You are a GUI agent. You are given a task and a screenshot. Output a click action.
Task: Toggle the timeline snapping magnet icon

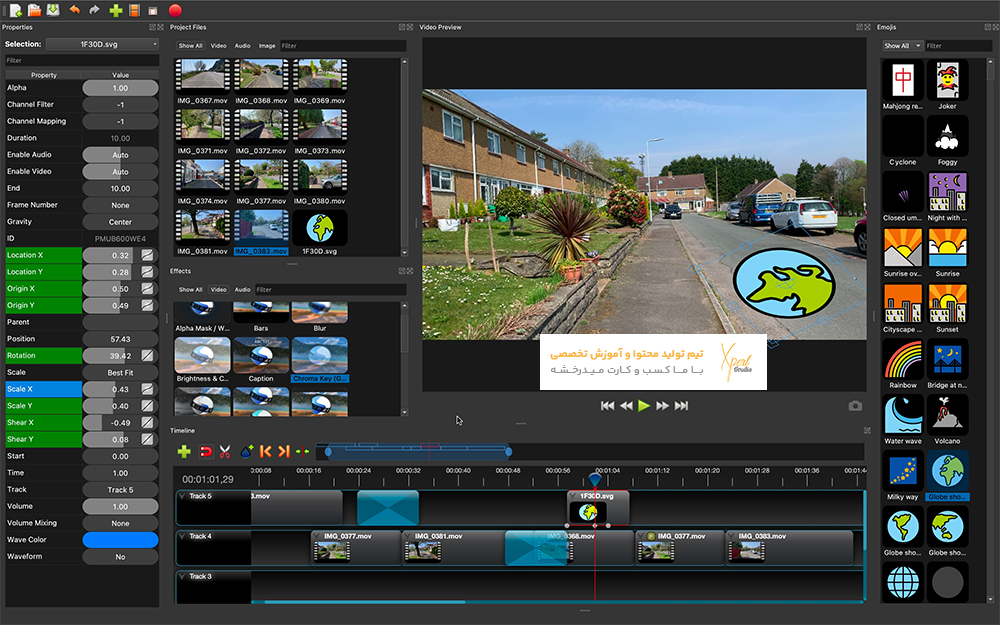[205, 452]
